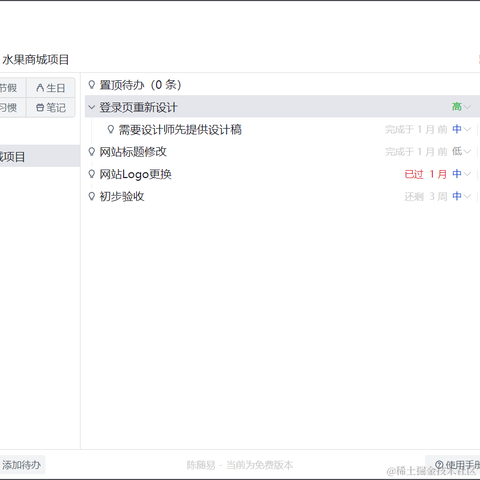Open priority dropdown 中 for 网站Logo更换
Viewport: 480px width, 480px height.
461,174
